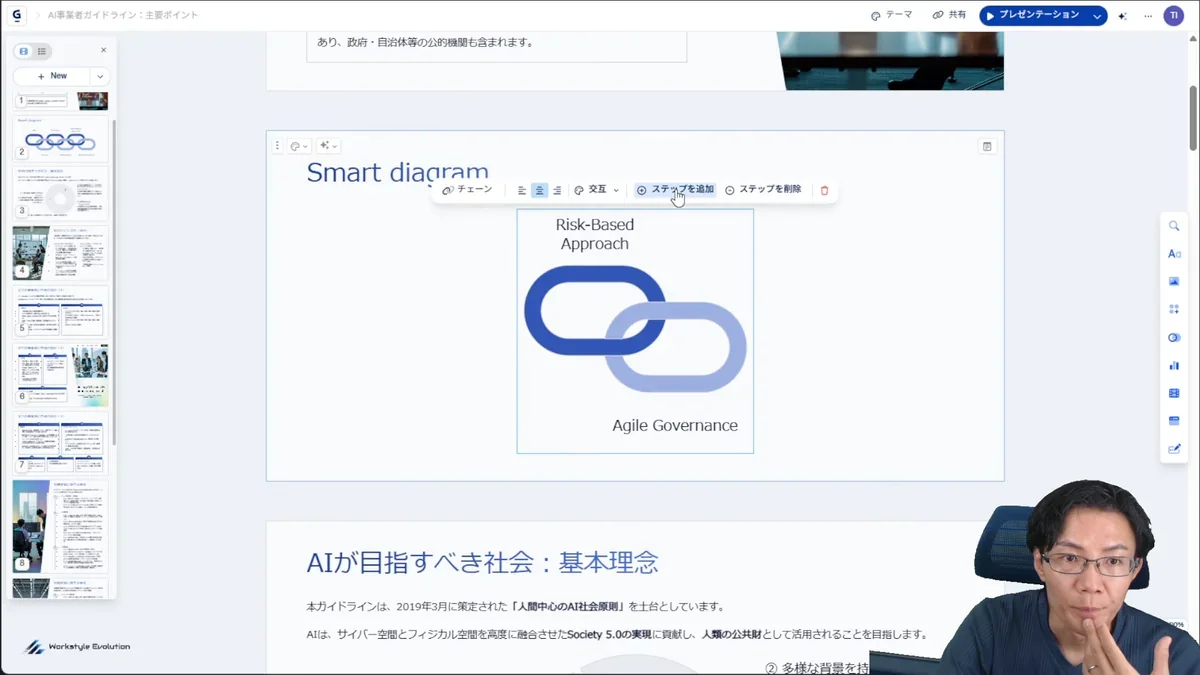
Task: Open the text Aa tool in right toolbar
Action: (1174, 254)
